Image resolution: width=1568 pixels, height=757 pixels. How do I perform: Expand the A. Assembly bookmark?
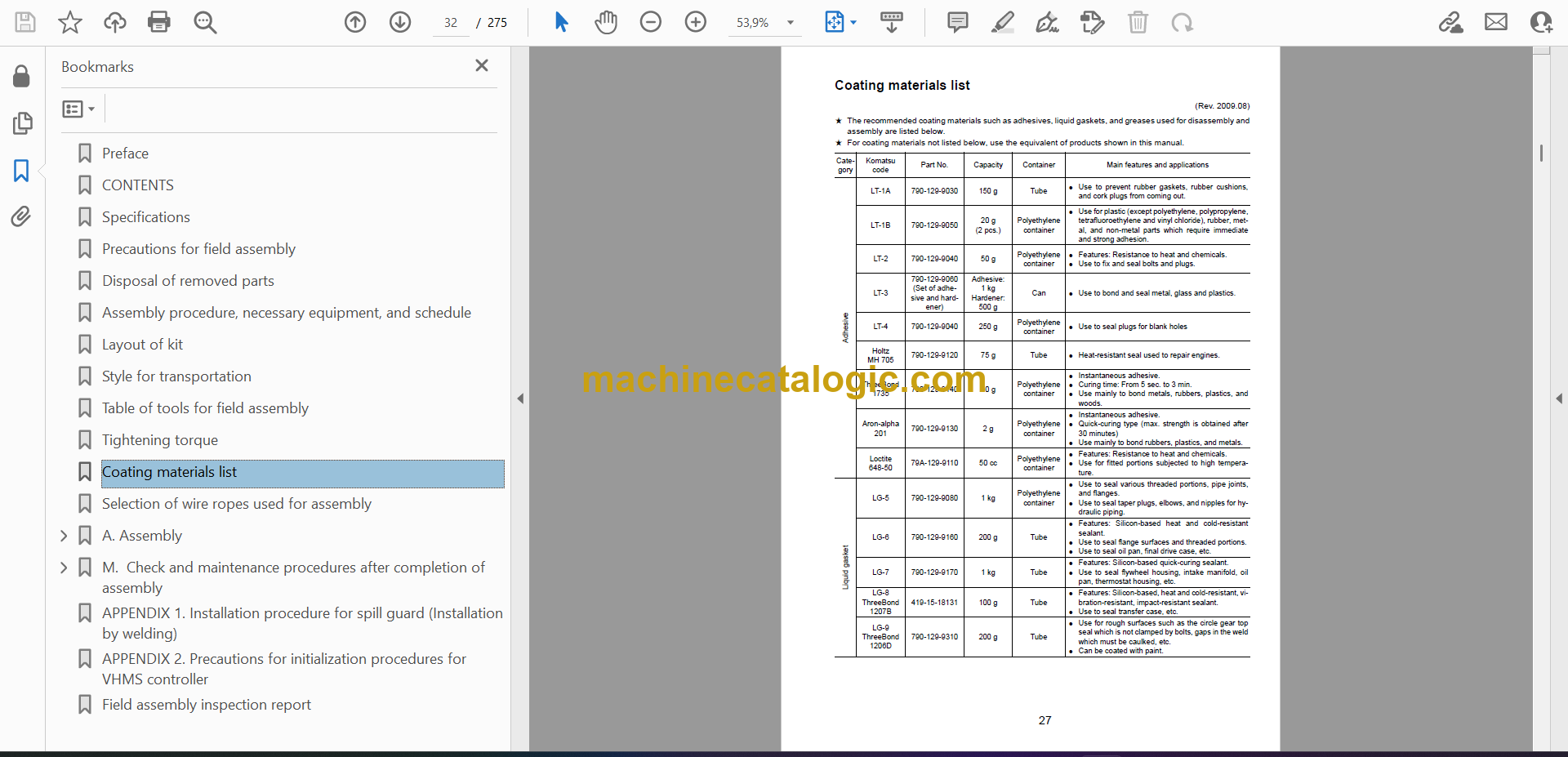(64, 536)
